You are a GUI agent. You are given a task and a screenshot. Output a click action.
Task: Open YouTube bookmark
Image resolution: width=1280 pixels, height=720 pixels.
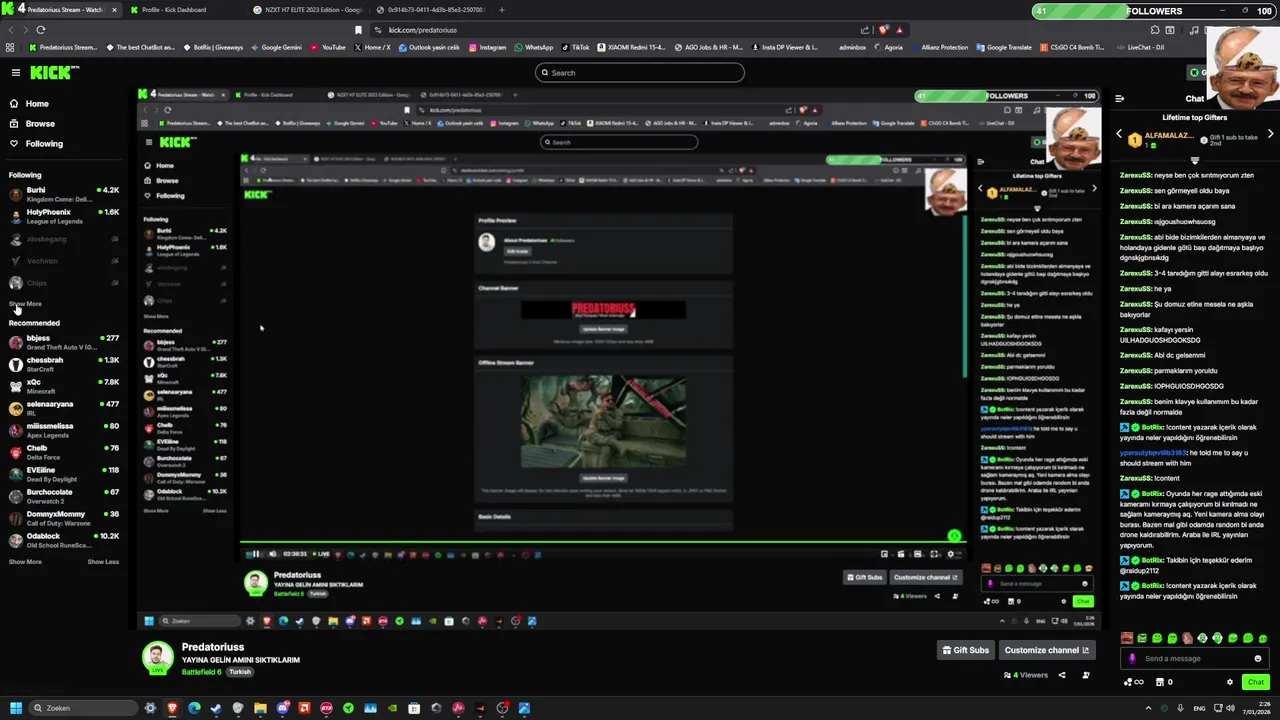[329, 47]
